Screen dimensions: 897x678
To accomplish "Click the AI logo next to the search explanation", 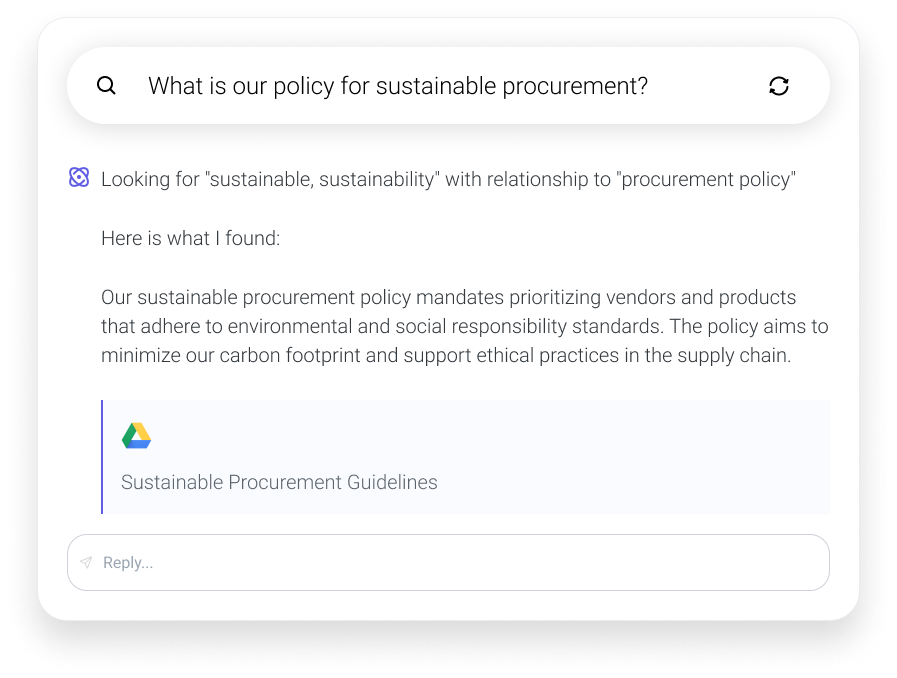I will pyautogui.click(x=79, y=178).
